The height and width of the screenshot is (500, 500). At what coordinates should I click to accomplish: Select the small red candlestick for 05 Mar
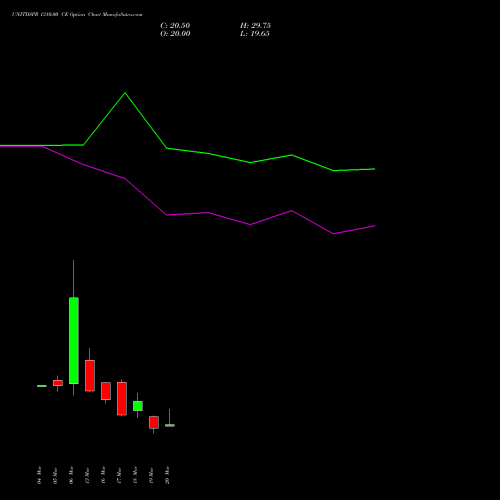pos(58,383)
